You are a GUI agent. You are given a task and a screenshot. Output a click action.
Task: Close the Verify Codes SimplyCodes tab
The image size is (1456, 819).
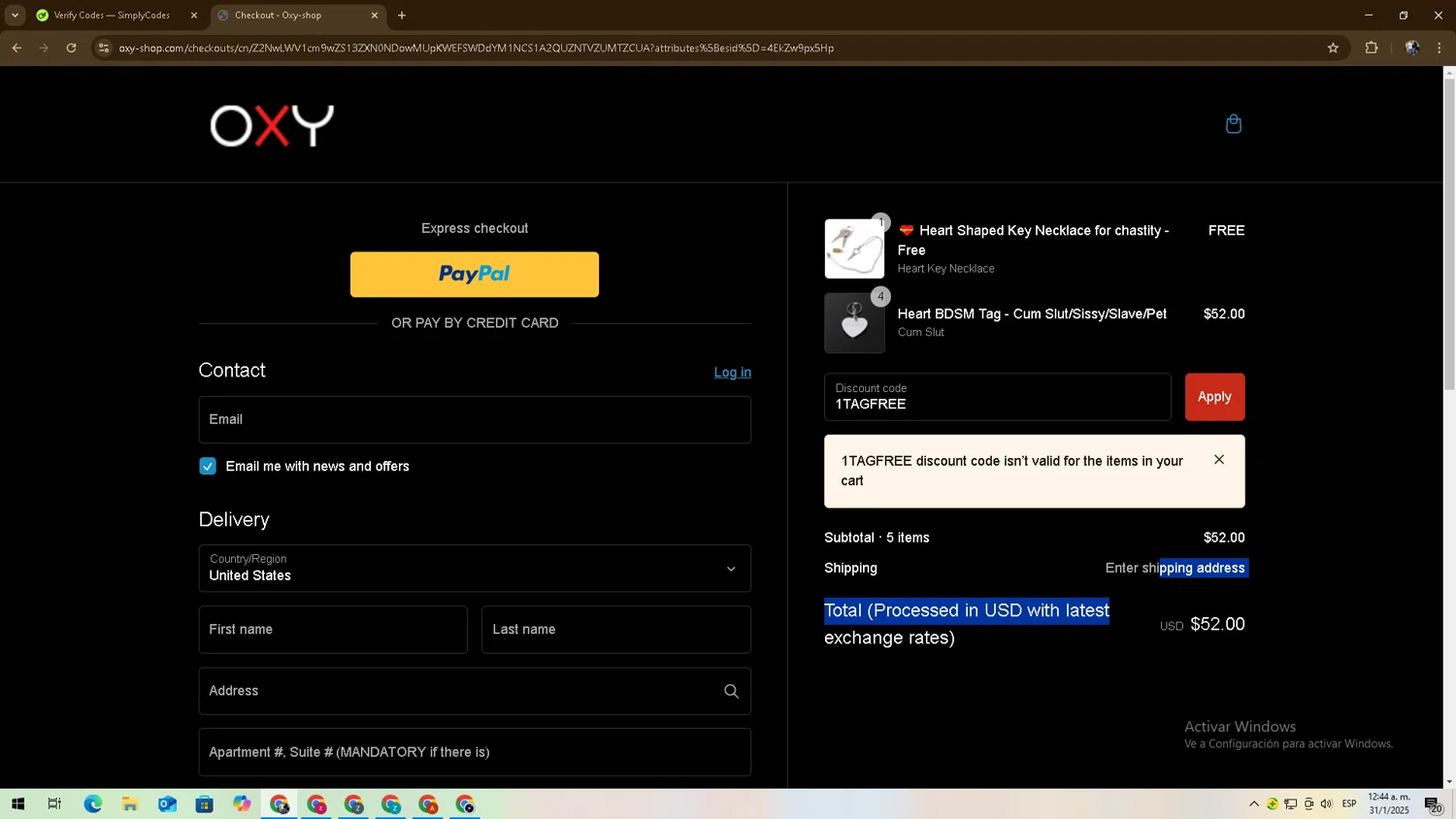[x=193, y=16]
